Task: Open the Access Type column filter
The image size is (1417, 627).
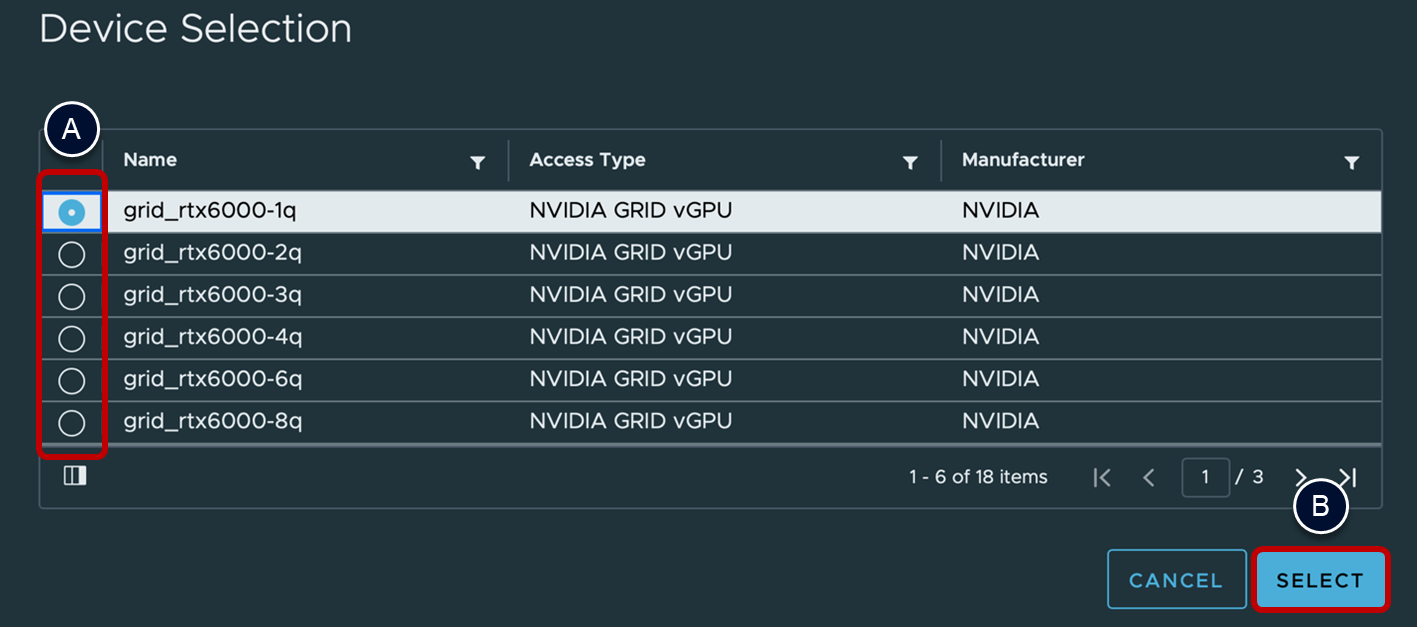Action: [910, 163]
